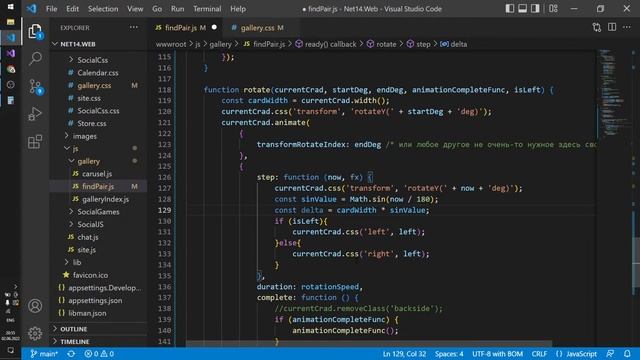Open the Run menu
640x360 pixels.
pos(177,9)
